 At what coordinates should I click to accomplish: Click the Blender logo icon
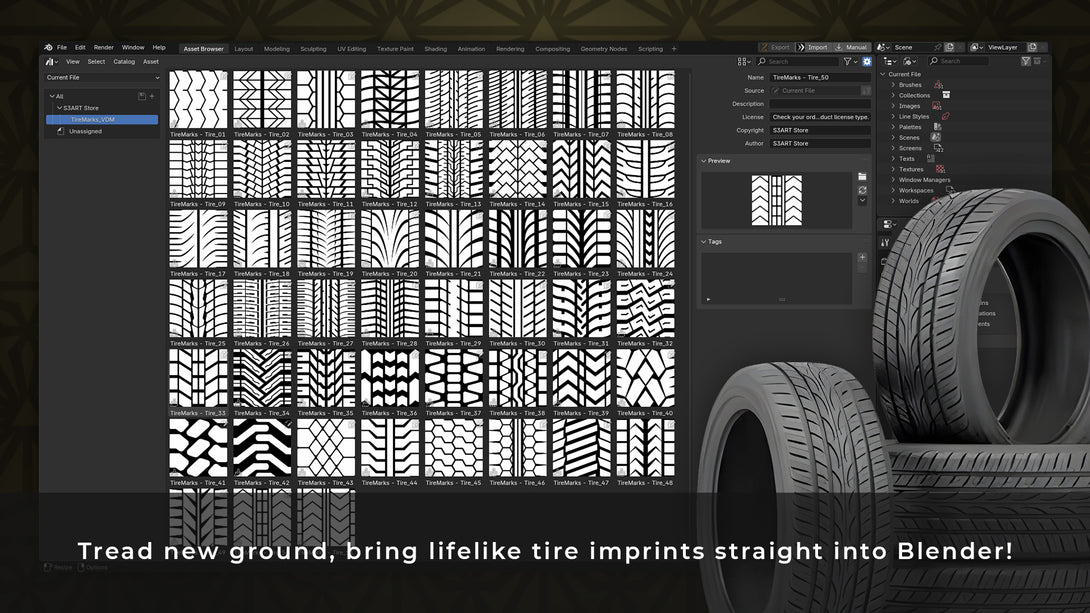(48, 47)
